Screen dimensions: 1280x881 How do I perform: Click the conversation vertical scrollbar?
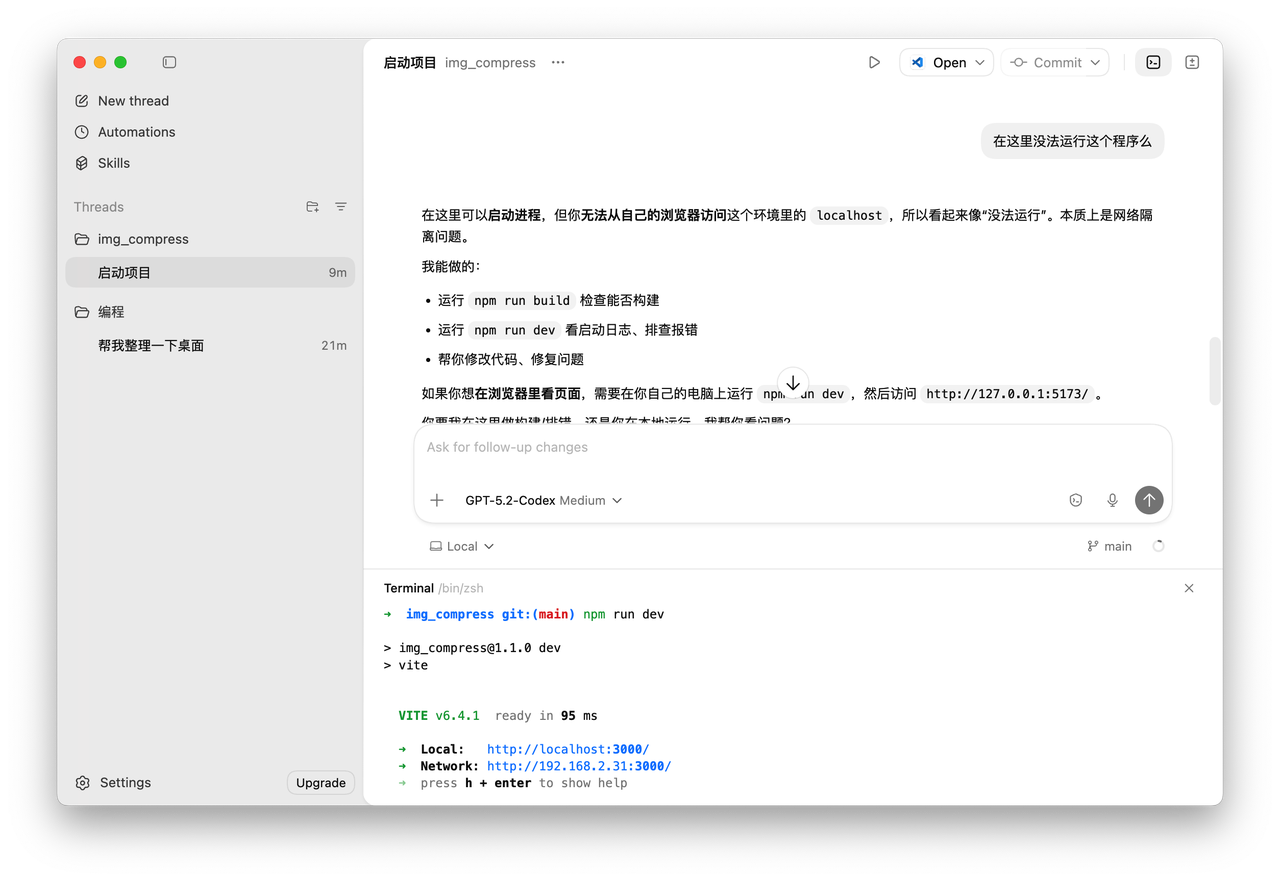[x=1215, y=370]
